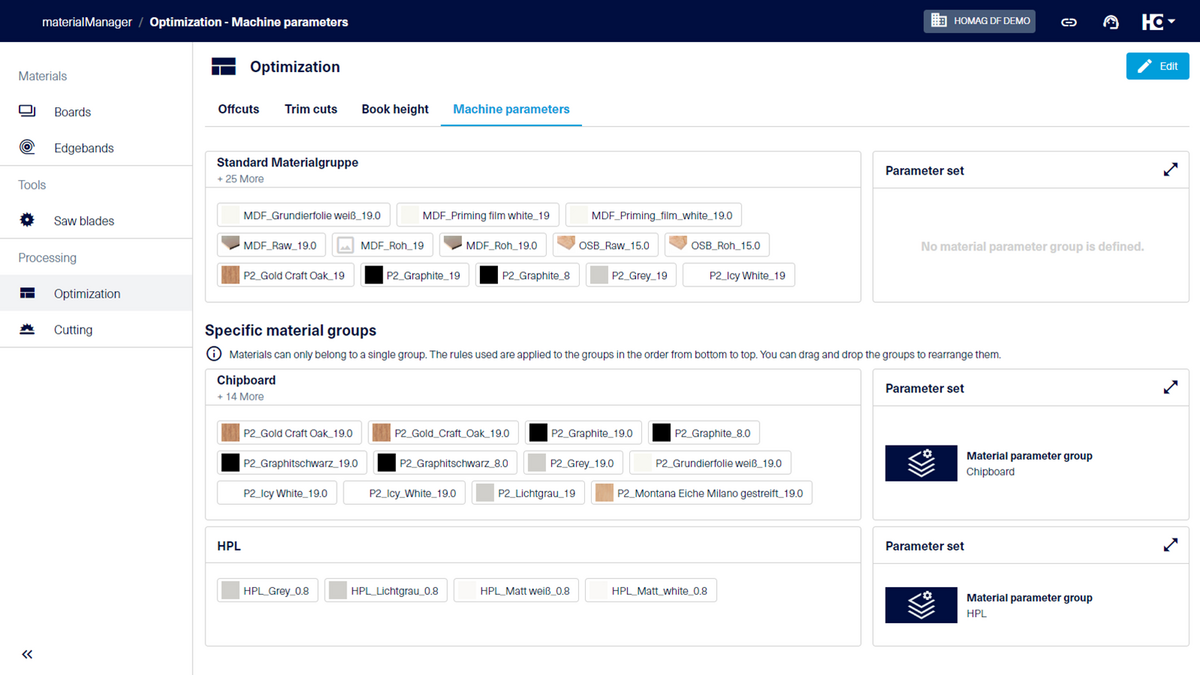This screenshot has height=675, width=1200.
Task: Select the P2_Graphite_19 black swatch chip
Action: coord(415,275)
